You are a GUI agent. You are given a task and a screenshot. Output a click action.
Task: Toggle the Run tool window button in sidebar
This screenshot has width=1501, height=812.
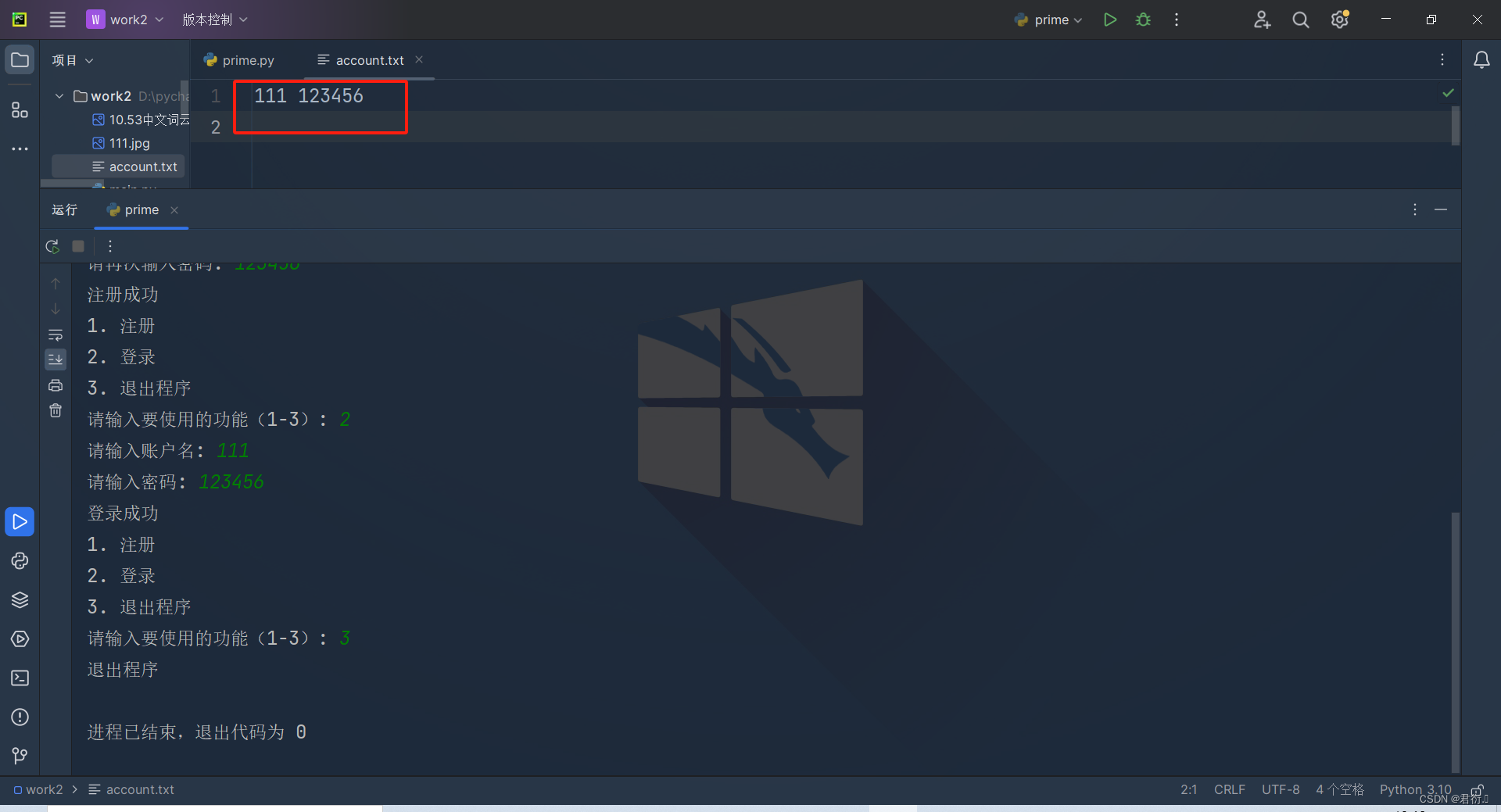pyautogui.click(x=20, y=521)
